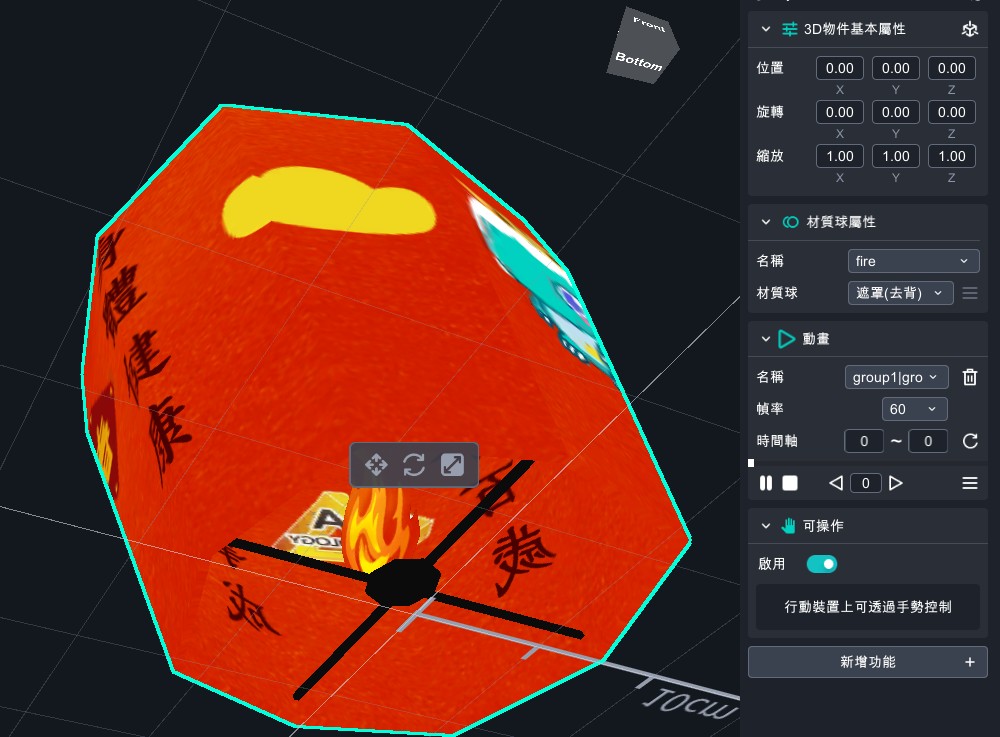Open the animation playback options menu
The height and width of the screenshot is (737, 1000).
pyautogui.click(x=969, y=483)
